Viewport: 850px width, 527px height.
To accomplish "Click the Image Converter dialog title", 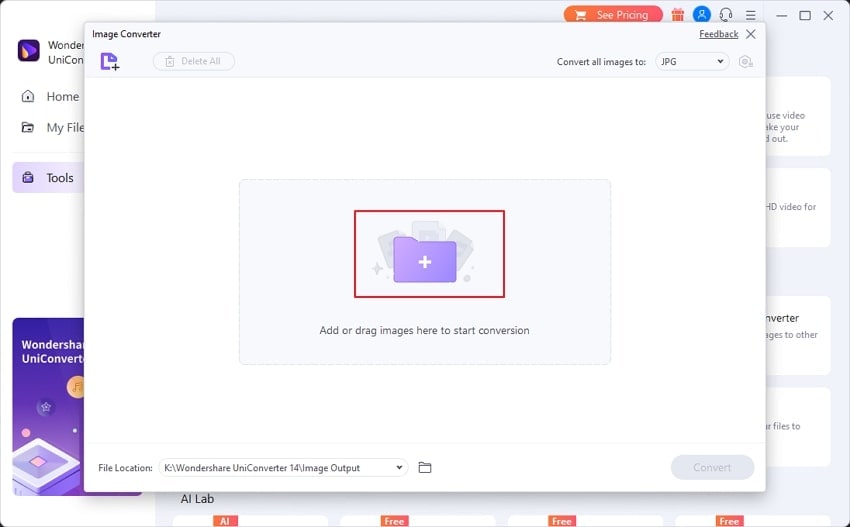I will pyautogui.click(x=126, y=34).
